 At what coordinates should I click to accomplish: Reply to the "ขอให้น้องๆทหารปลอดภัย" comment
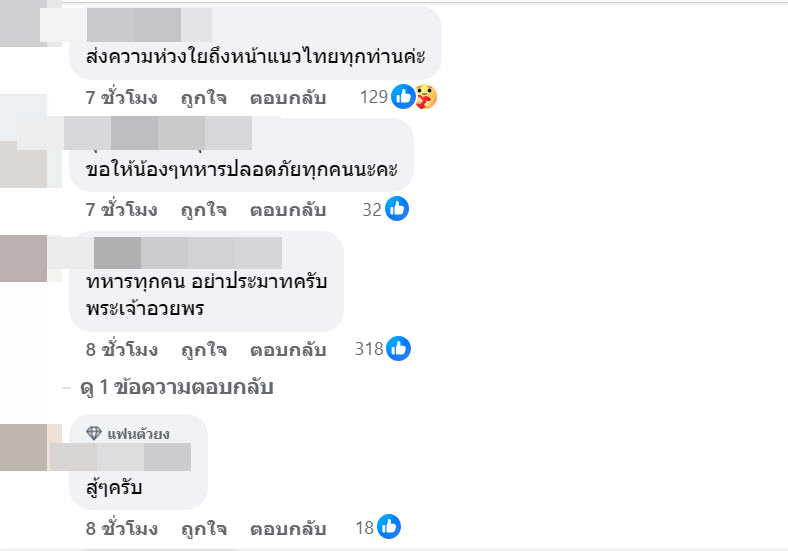(x=288, y=210)
